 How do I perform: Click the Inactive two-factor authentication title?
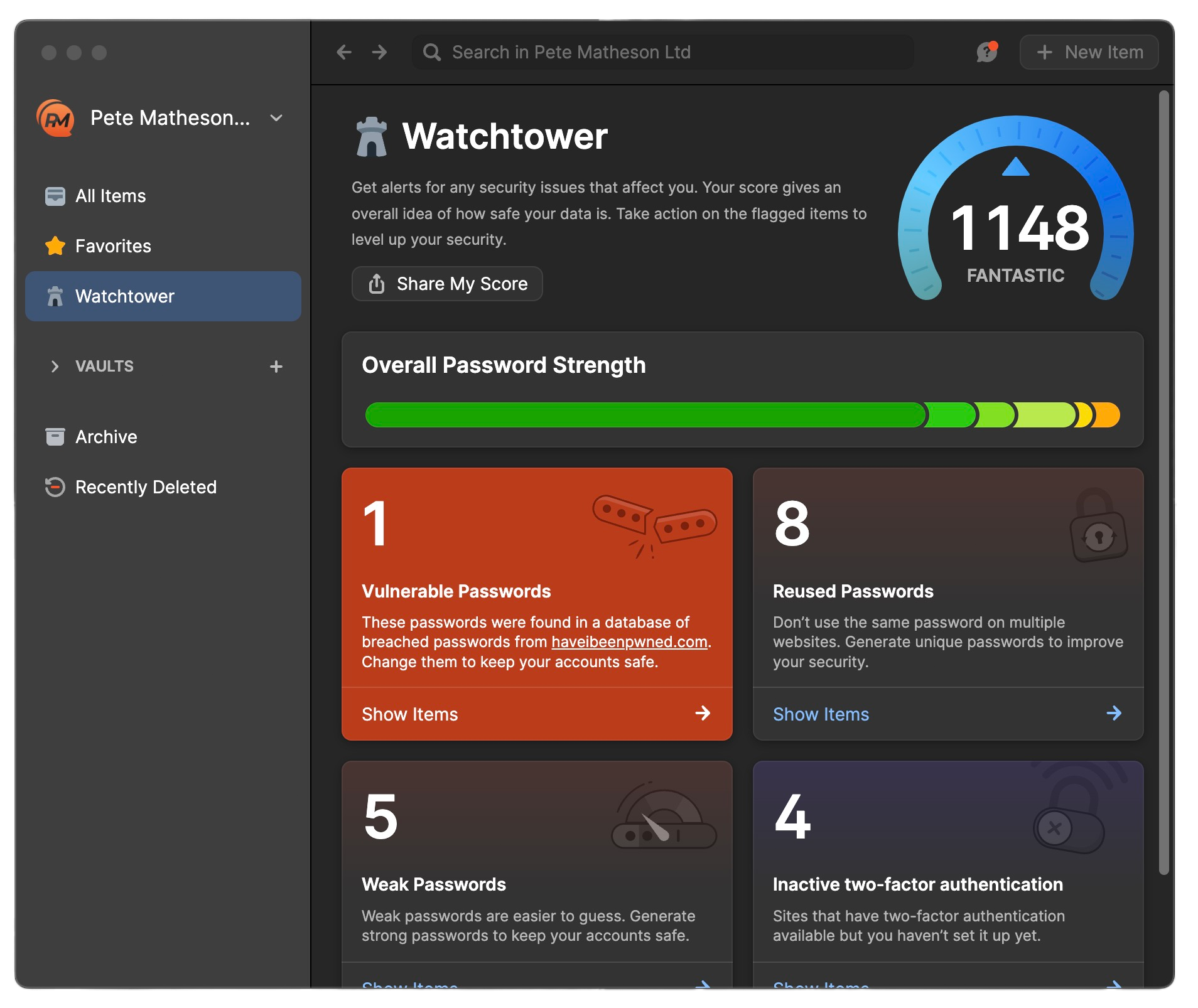click(918, 884)
